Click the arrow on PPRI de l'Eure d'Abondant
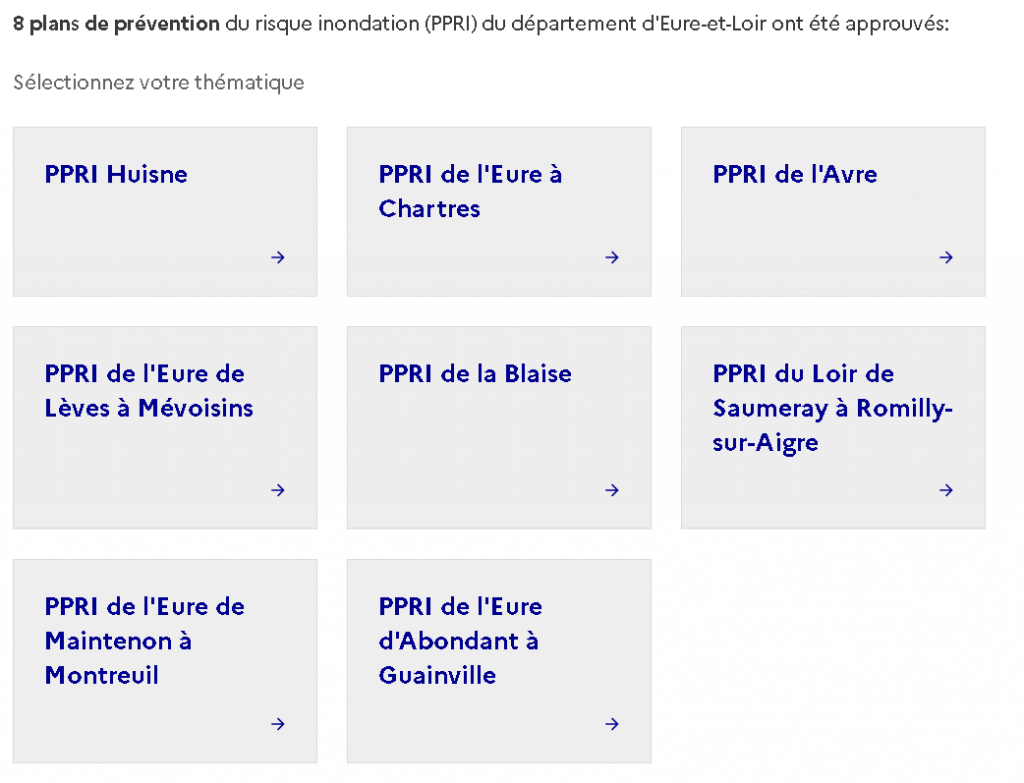Screen dimensions: 1024x783 [x=612, y=724]
